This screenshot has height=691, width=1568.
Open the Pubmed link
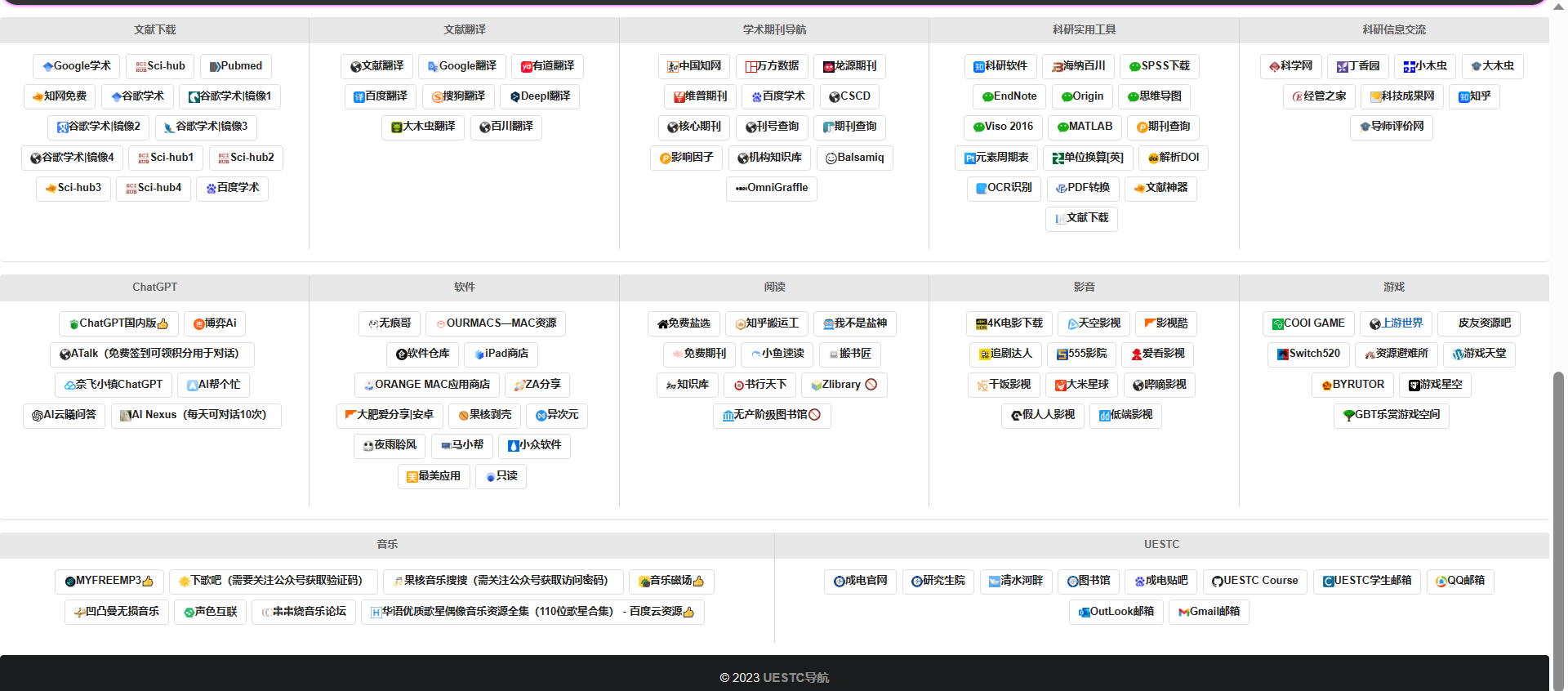click(x=236, y=66)
